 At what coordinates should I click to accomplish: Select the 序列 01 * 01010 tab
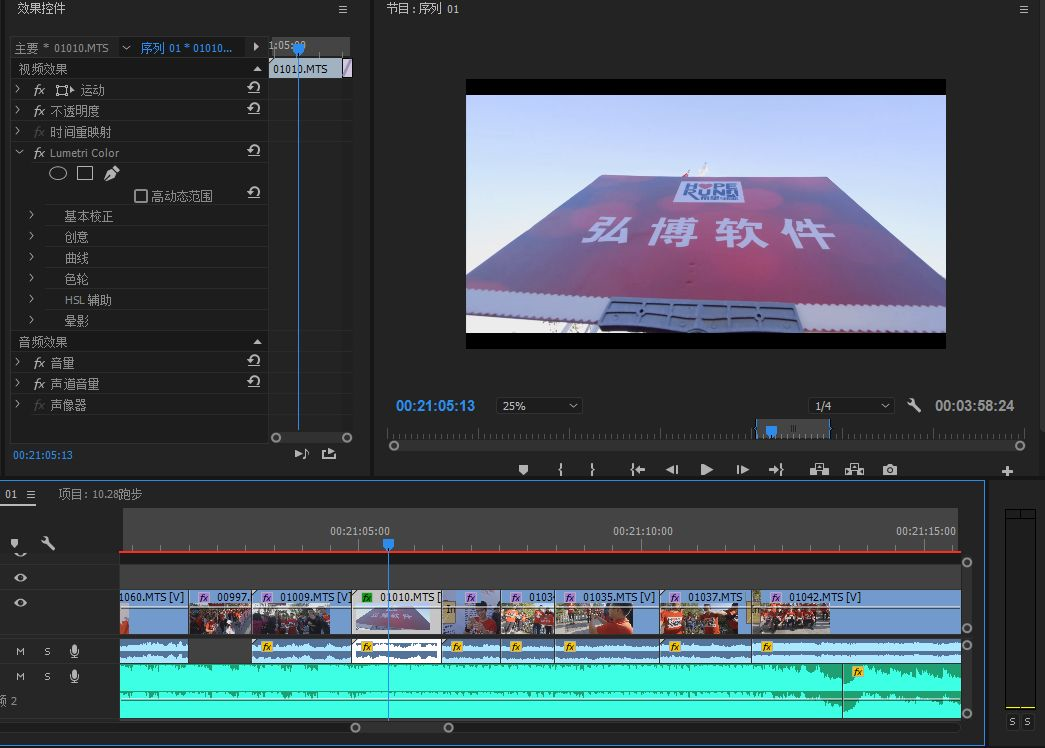[x=187, y=48]
